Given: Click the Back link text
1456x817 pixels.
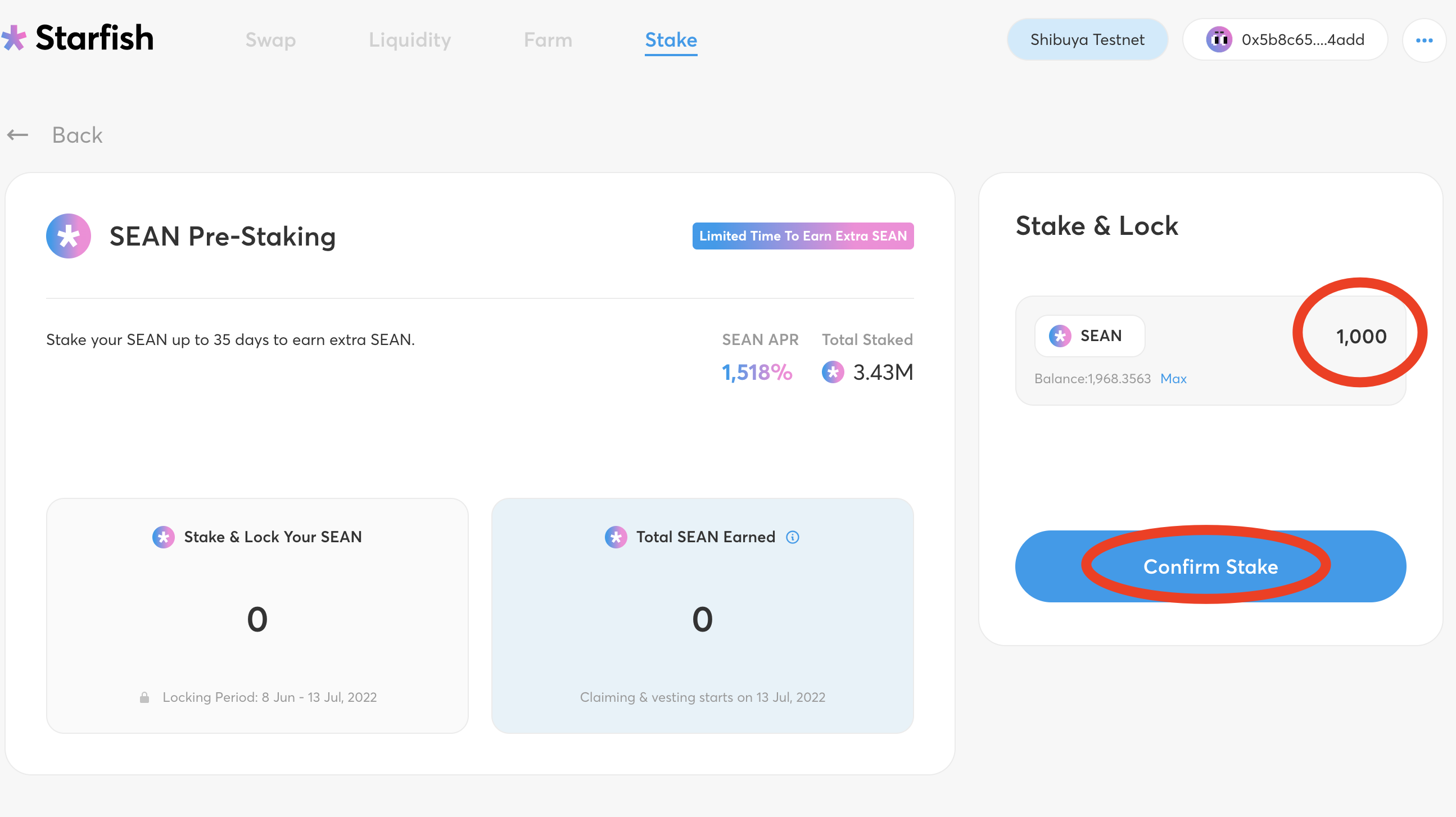Looking at the screenshot, I should pyautogui.click(x=77, y=135).
